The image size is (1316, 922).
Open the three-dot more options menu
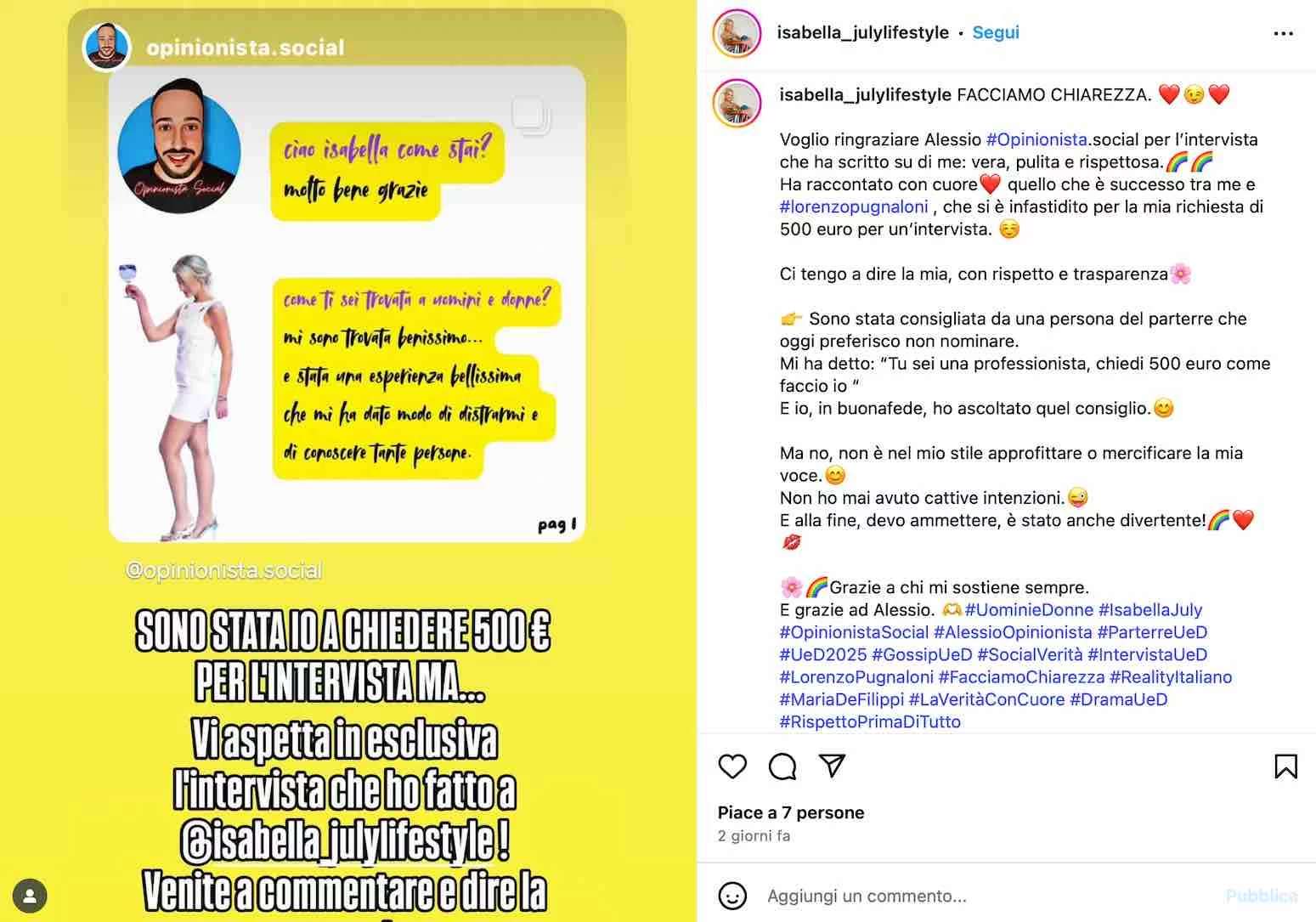[x=1283, y=33]
